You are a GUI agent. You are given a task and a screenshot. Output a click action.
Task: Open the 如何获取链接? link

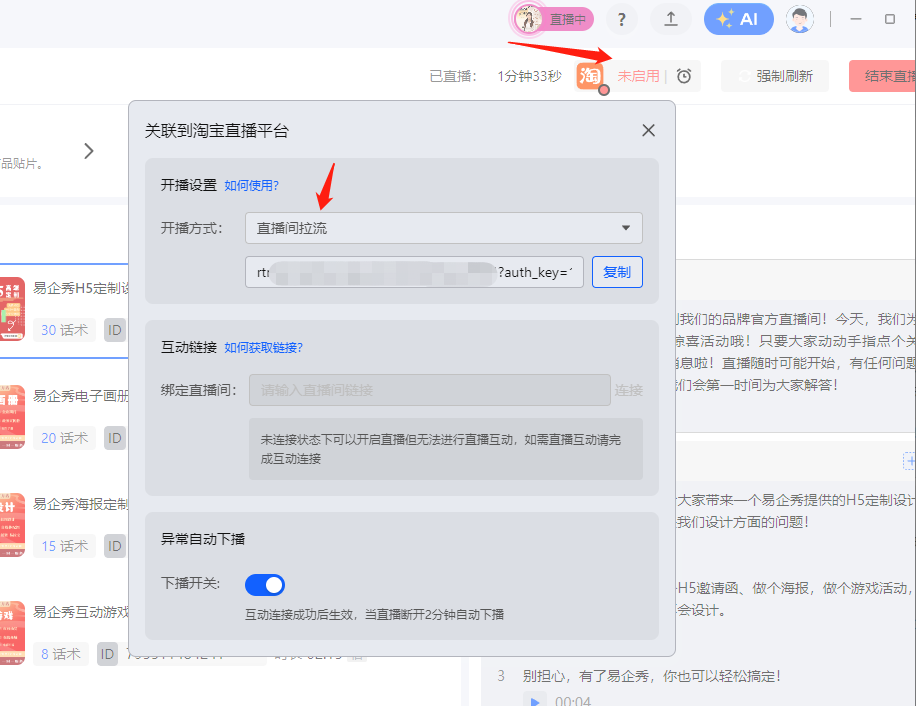[263, 348]
